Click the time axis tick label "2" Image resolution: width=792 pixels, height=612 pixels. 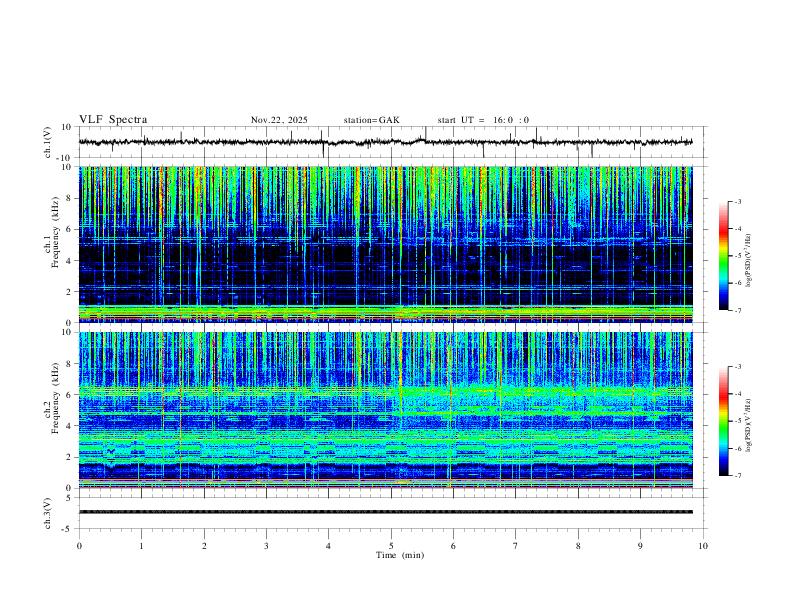point(204,546)
